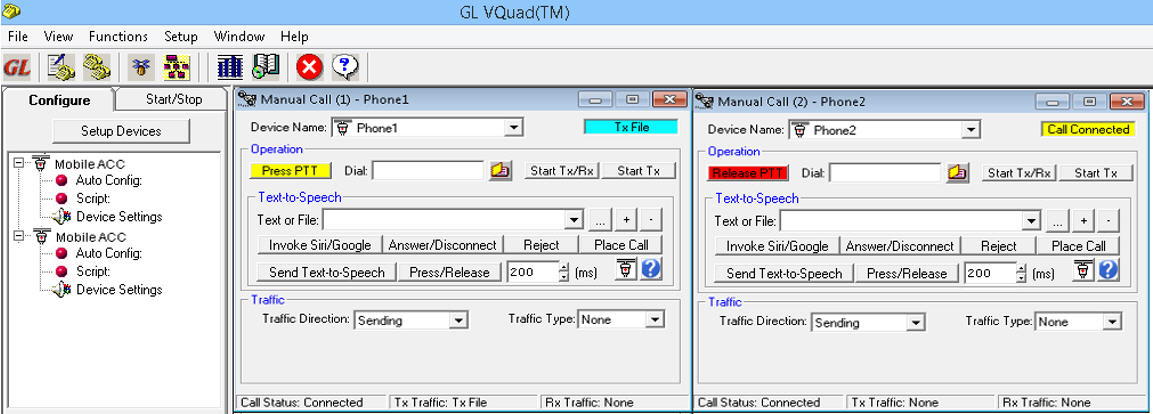1153x414 pixels.
Task: Open Device Name dropdown in Phone1 window
Action: pyautogui.click(x=513, y=128)
